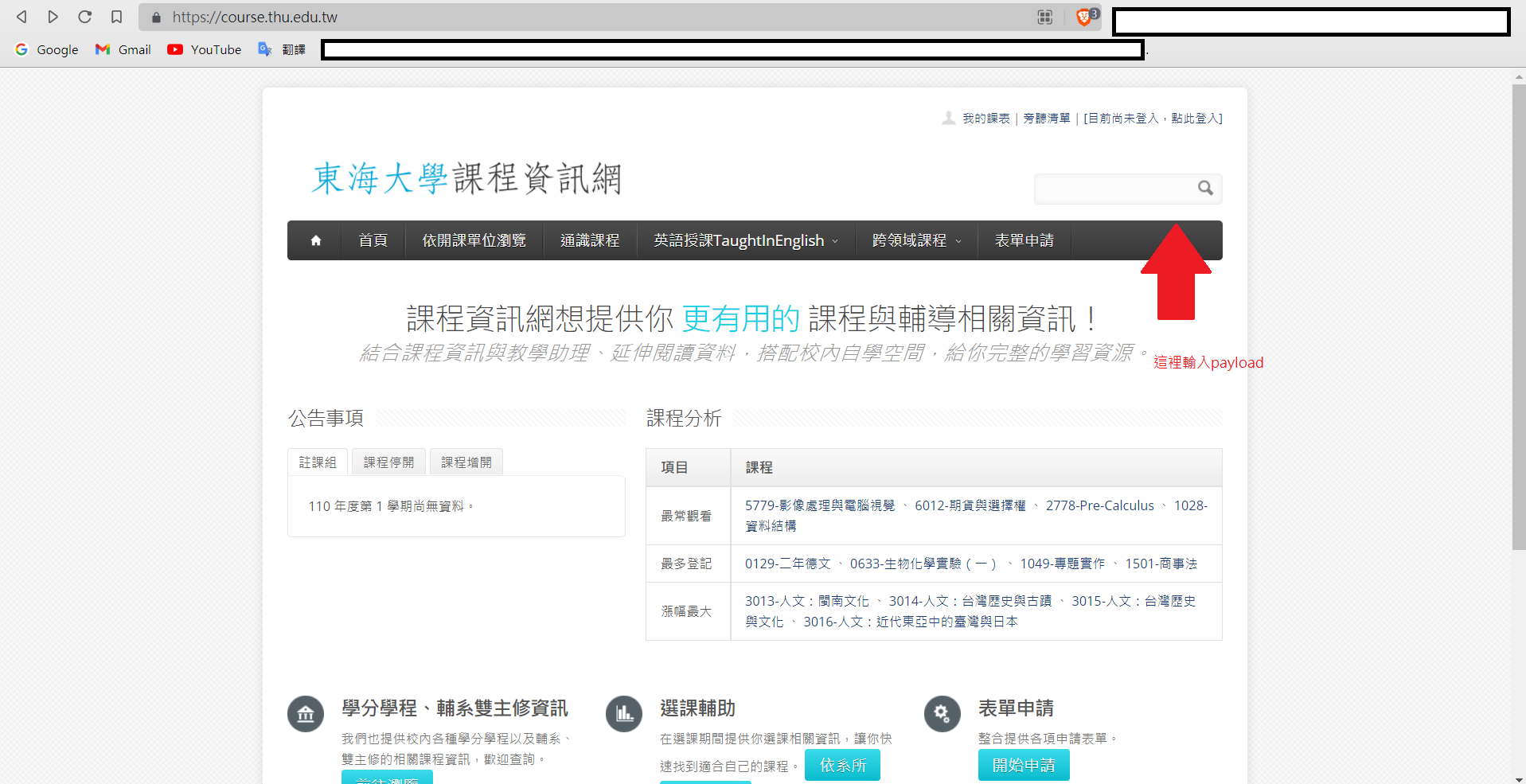The image size is (1526, 784).
Task: Reload the page with the refresh icon
Action: (x=85, y=17)
